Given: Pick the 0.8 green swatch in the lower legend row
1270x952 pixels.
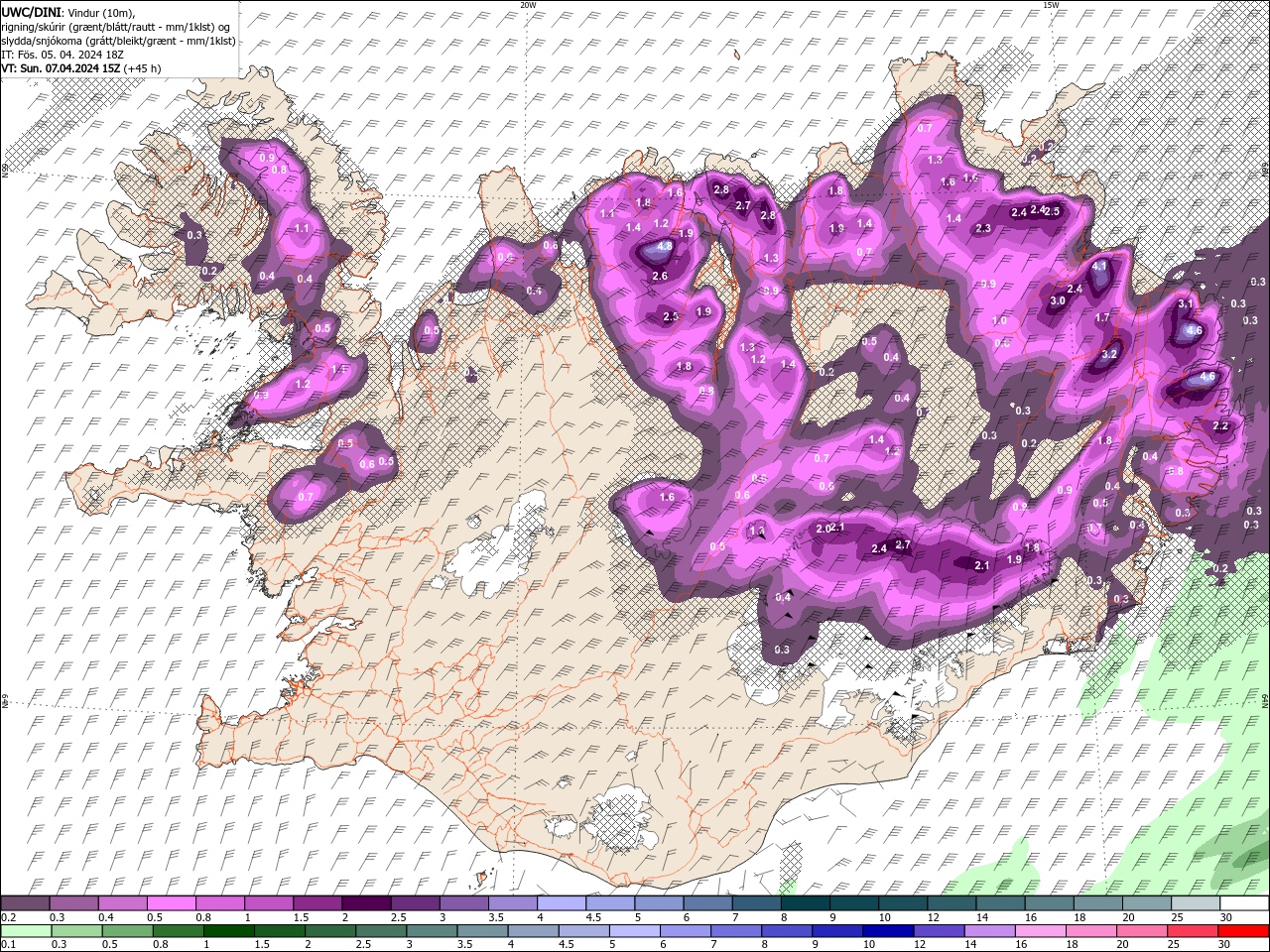Looking at the screenshot, I should click(x=178, y=931).
